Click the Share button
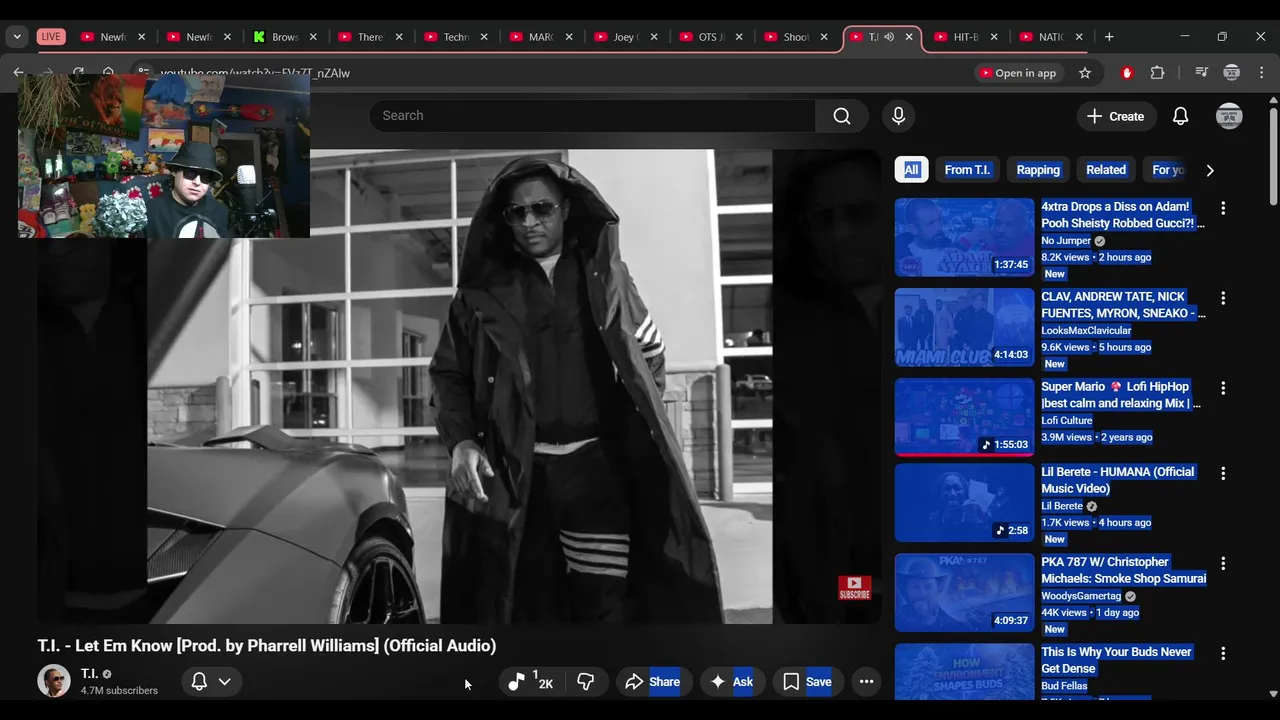Image resolution: width=1280 pixels, height=720 pixels. 653,682
